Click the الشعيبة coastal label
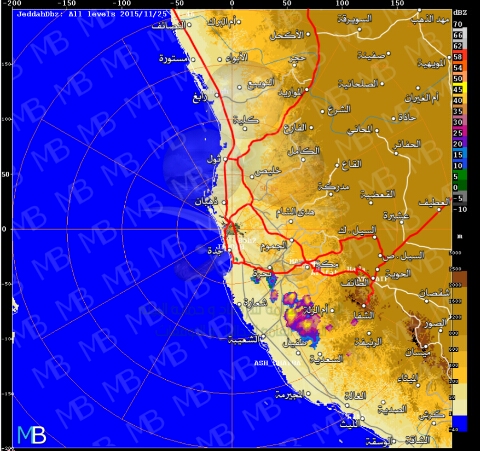Screen dimensions: 480x451 tap(244, 340)
